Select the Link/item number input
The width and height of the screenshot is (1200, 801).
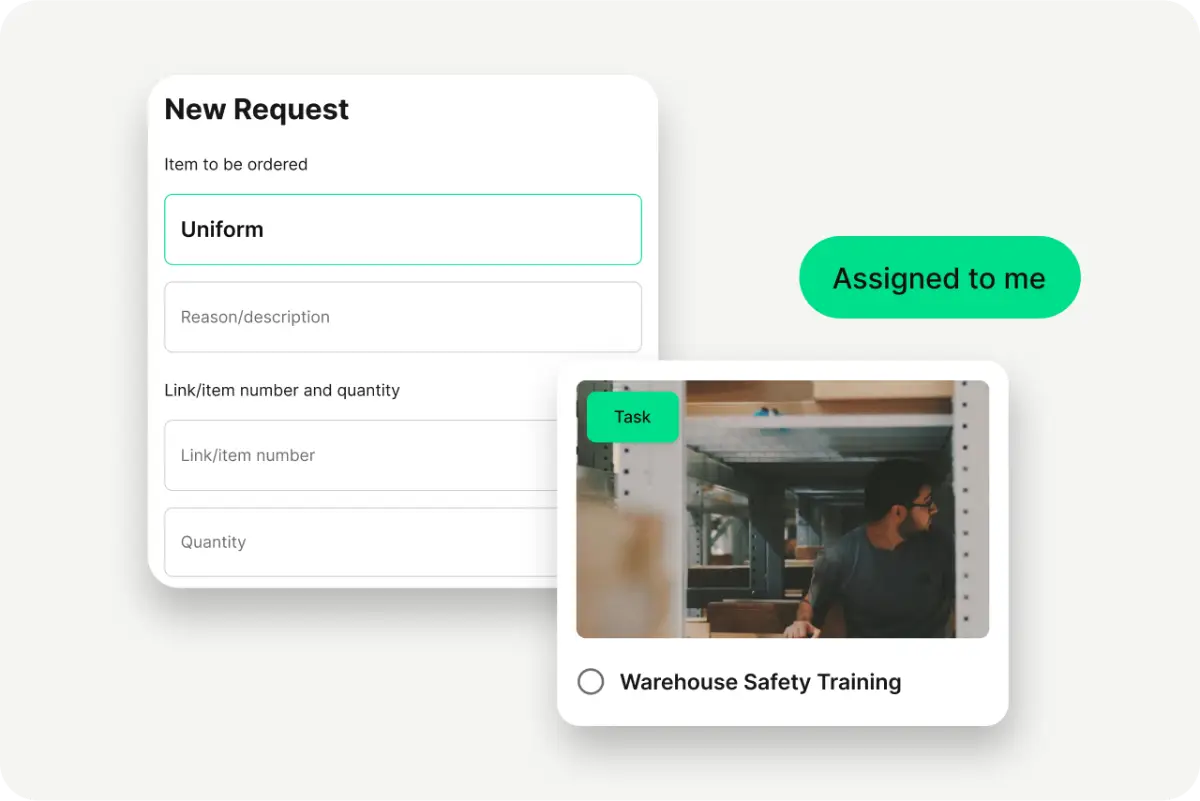[x=361, y=455]
